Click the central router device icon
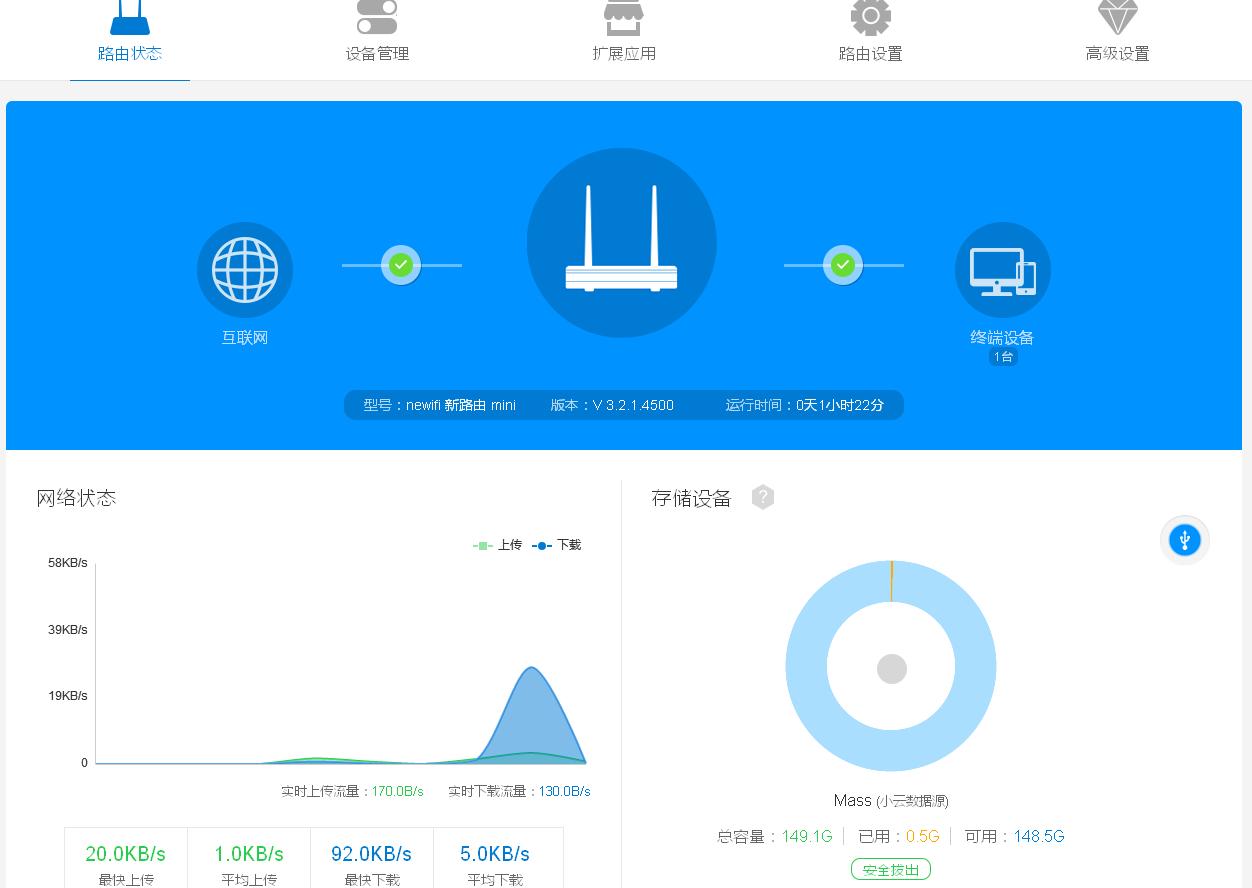 coord(622,242)
